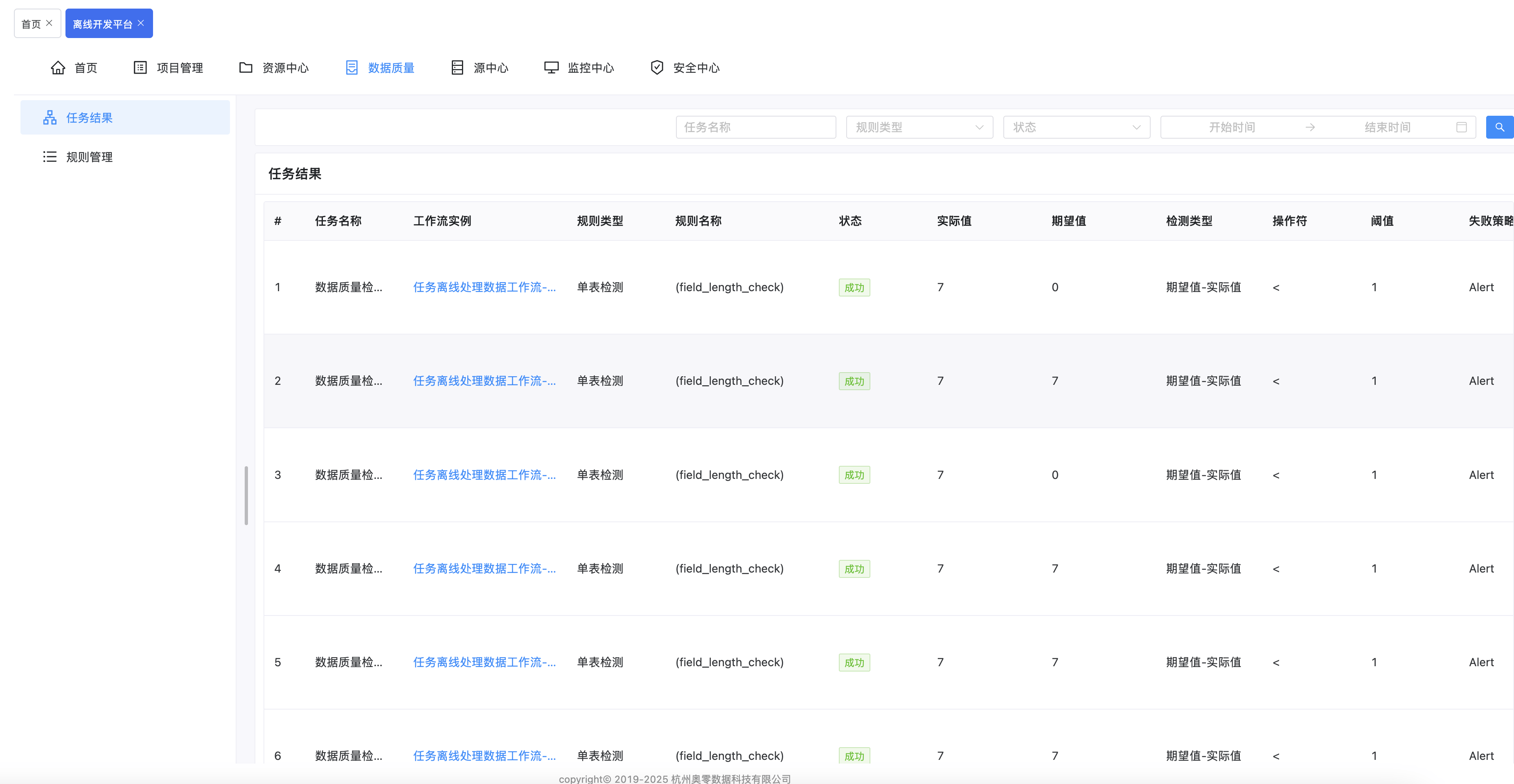Close the 离线开发平台 tab
Image resolution: width=1514 pixels, height=784 pixels.
click(x=141, y=23)
